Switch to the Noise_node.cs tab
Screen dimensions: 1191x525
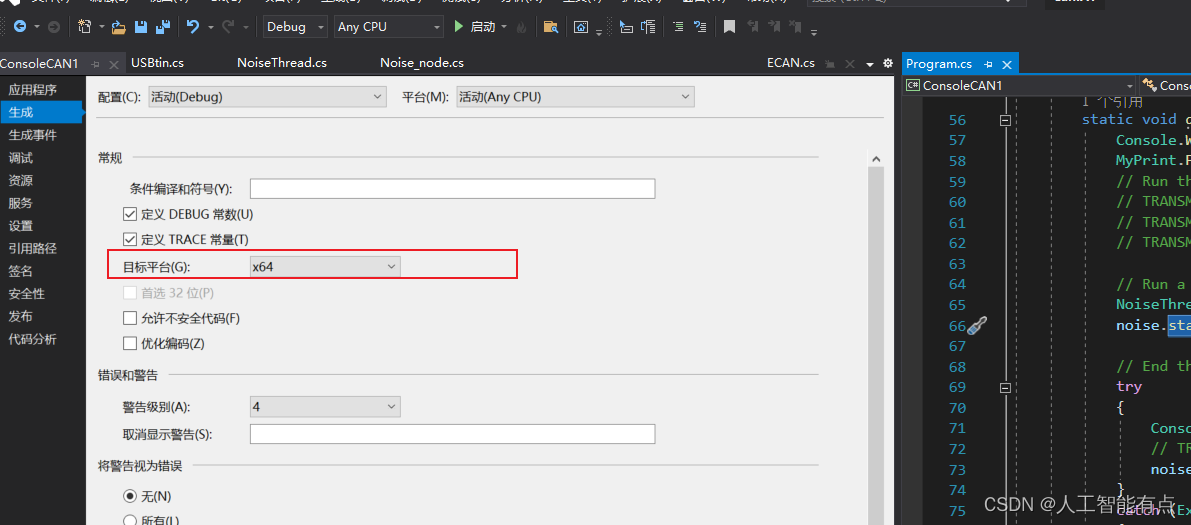pos(422,63)
